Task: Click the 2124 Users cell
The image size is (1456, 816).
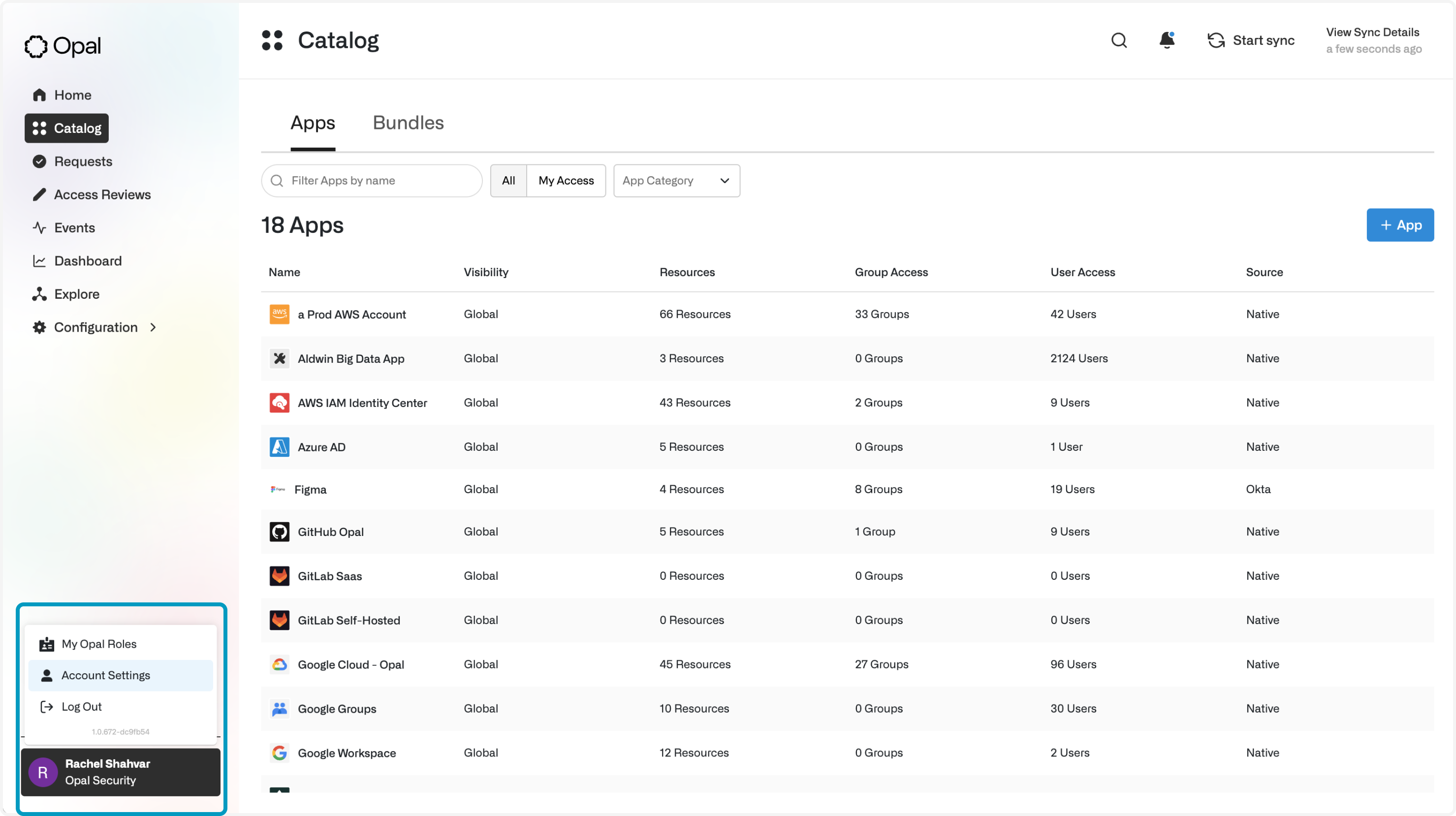Action: coord(1079,358)
